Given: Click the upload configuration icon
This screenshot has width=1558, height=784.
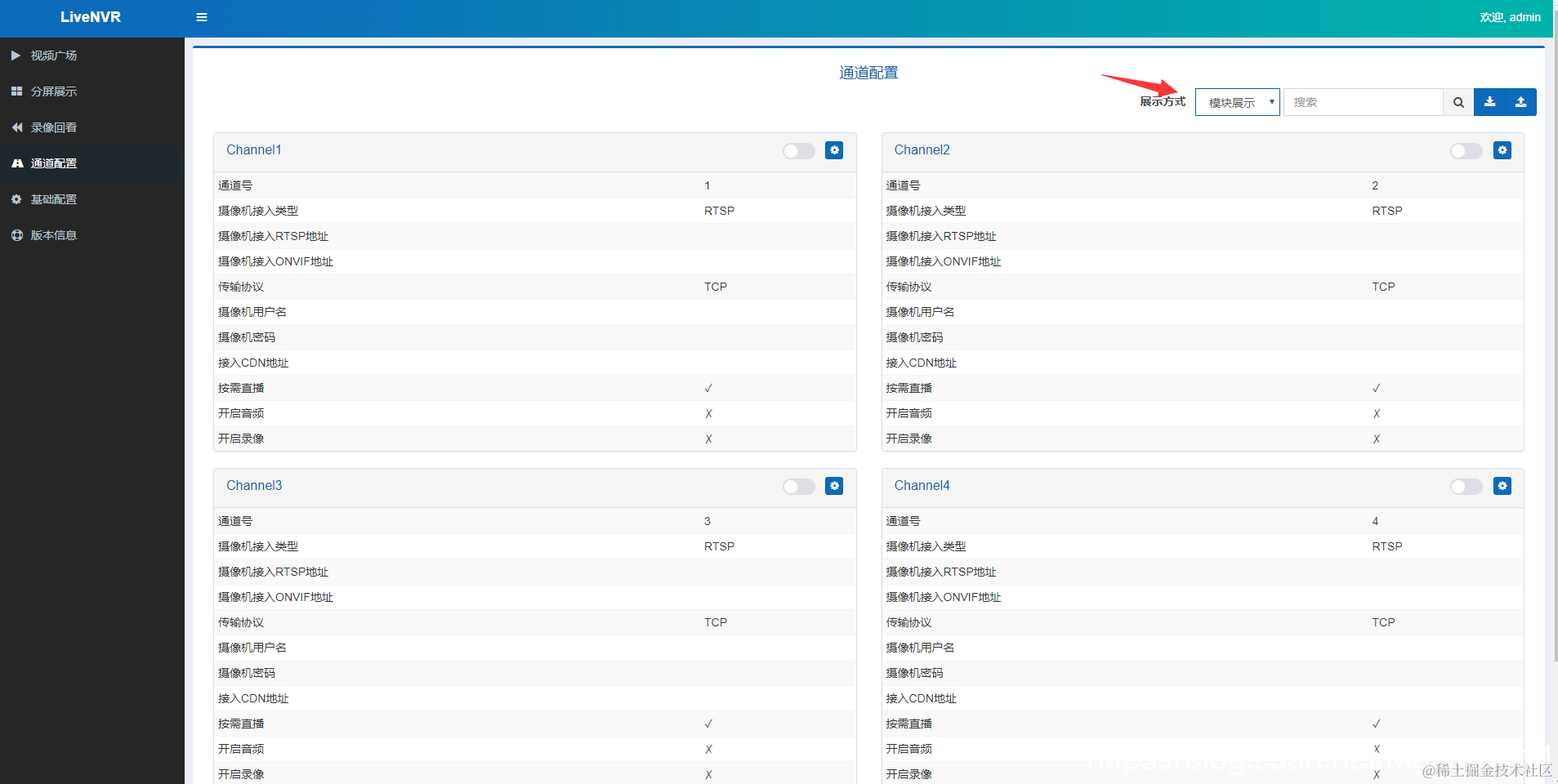Looking at the screenshot, I should pos(1520,101).
